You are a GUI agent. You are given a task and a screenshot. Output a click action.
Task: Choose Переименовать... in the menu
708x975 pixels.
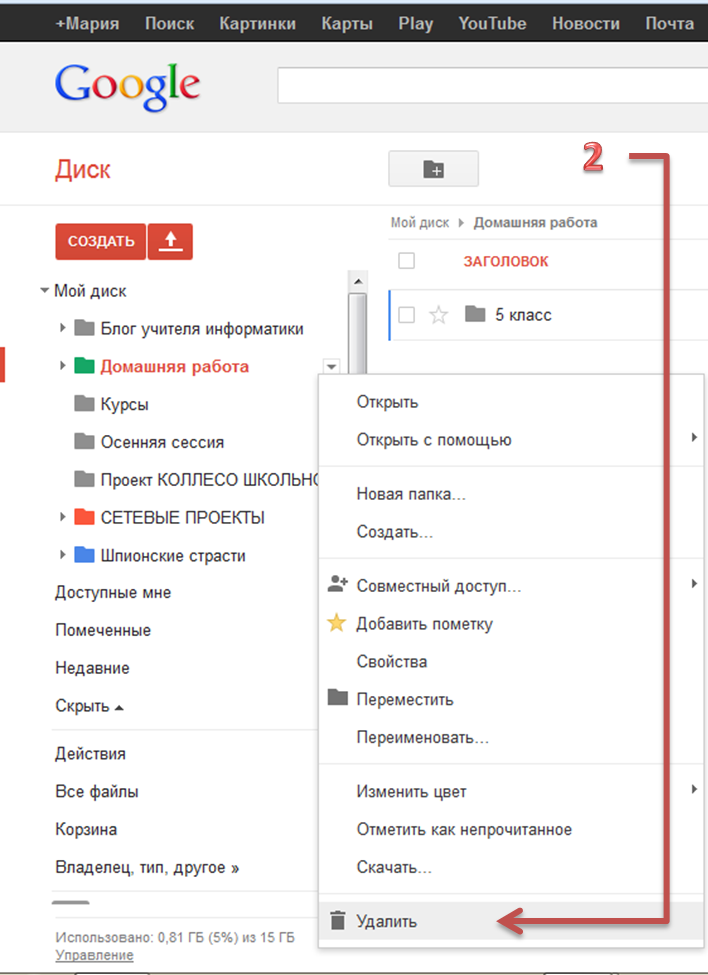[423, 737]
